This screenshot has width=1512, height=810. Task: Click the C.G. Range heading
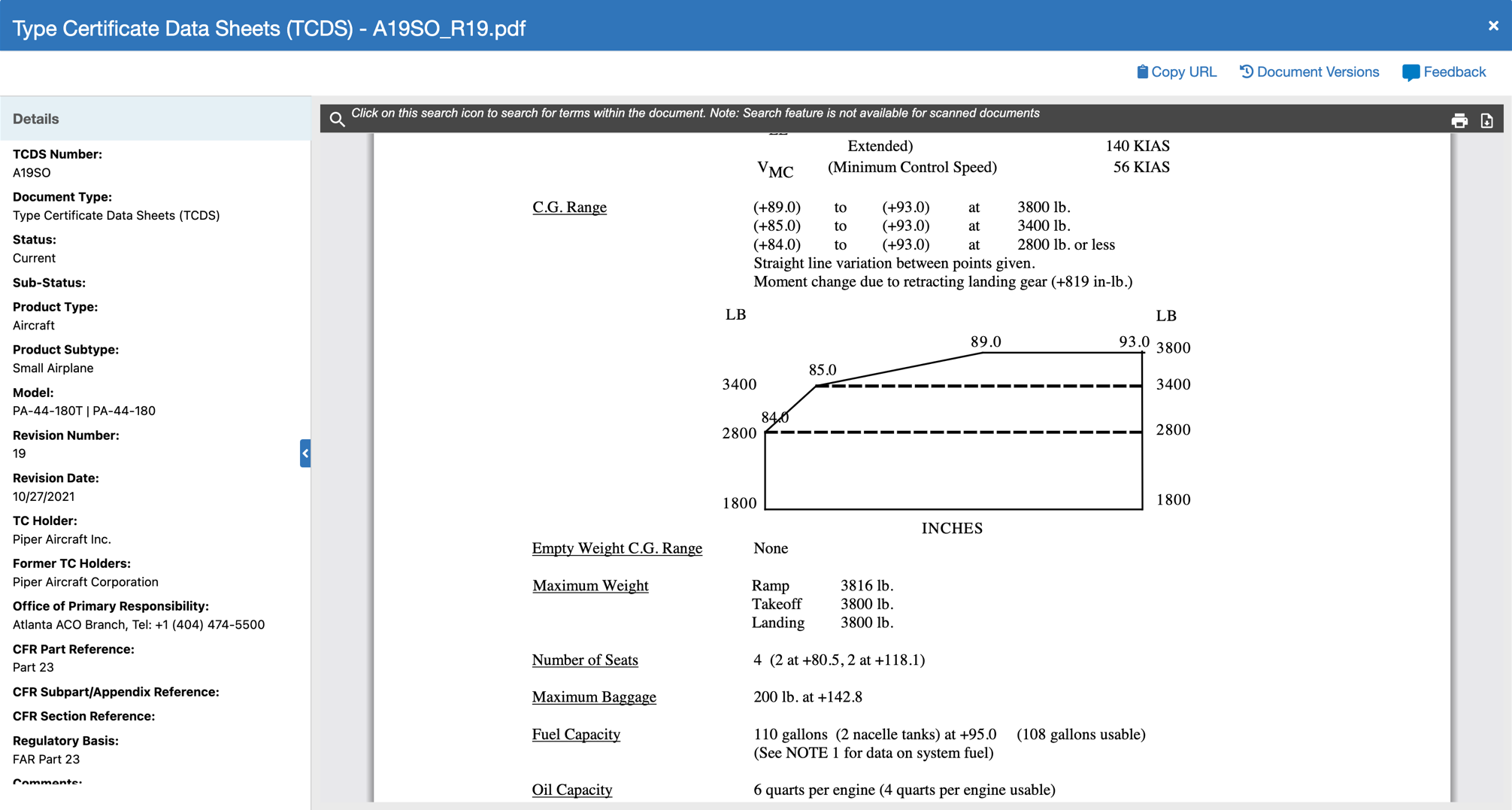(x=569, y=207)
